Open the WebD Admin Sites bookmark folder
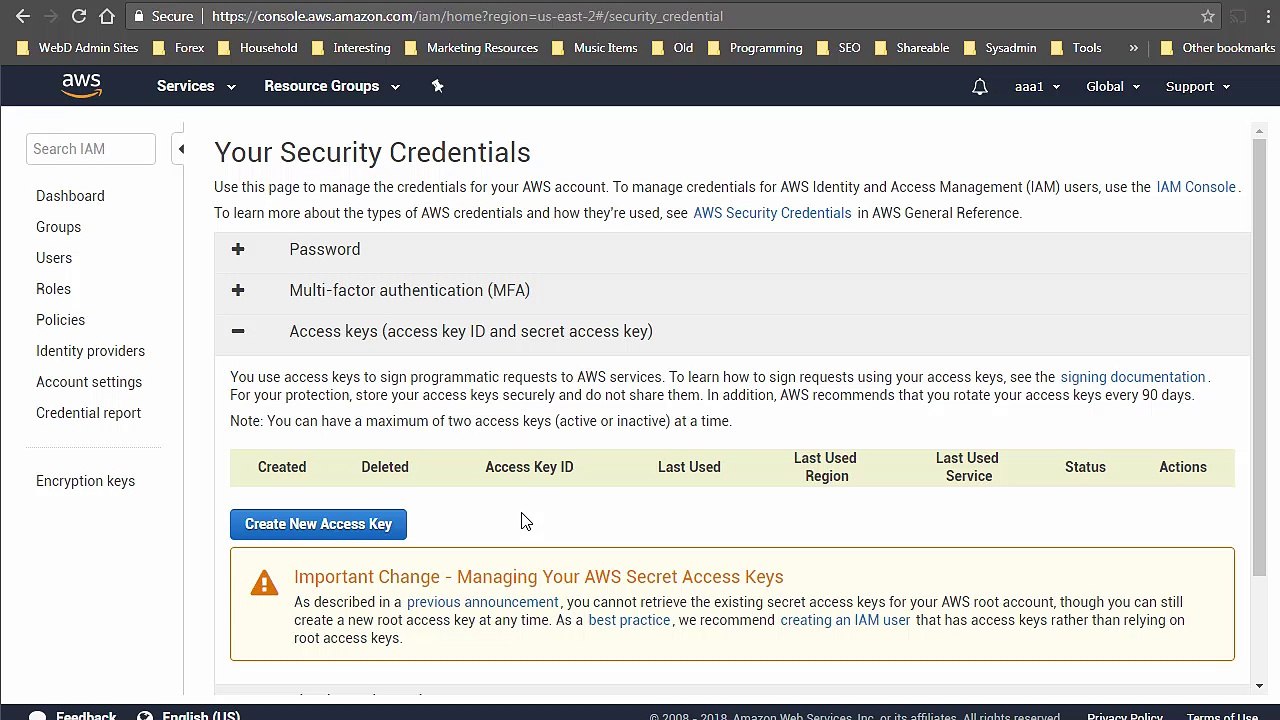Viewport: 1280px width, 720px height. coord(79,48)
